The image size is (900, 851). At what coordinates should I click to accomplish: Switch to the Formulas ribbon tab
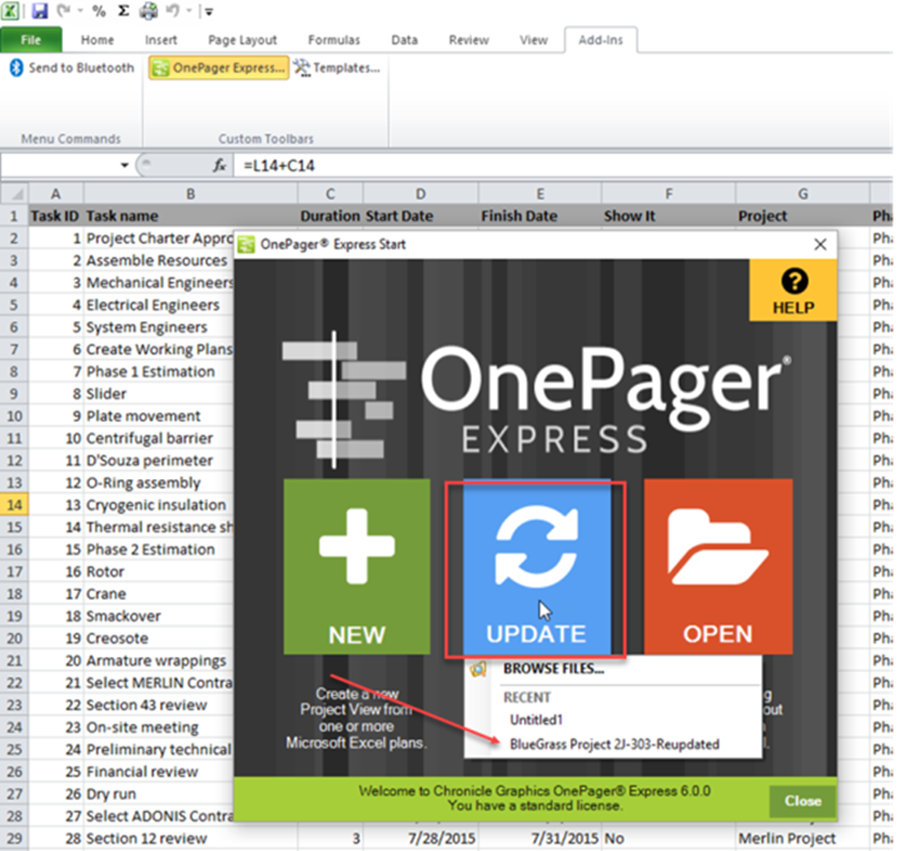click(333, 40)
